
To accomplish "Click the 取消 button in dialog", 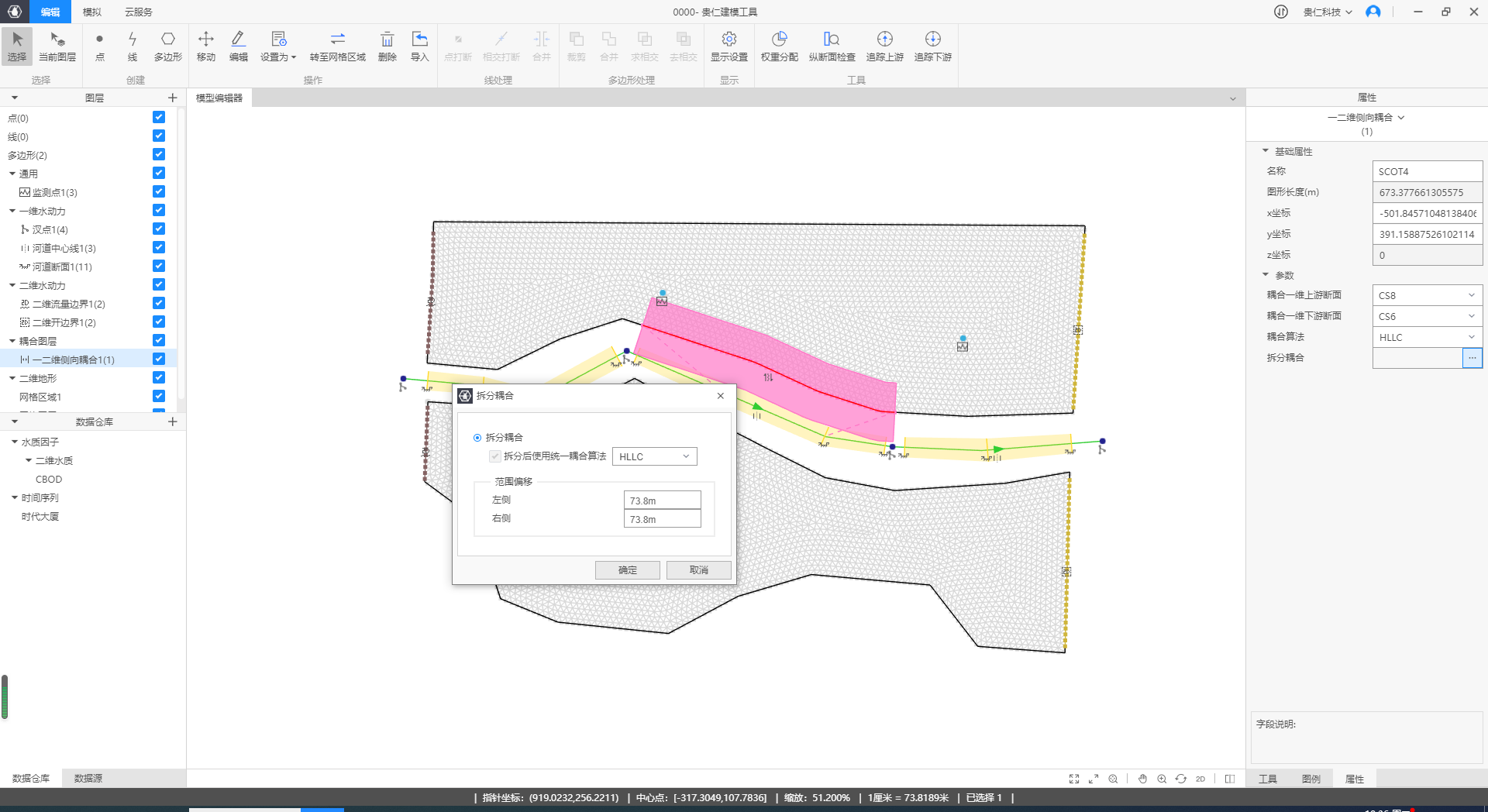I will click(x=698, y=570).
